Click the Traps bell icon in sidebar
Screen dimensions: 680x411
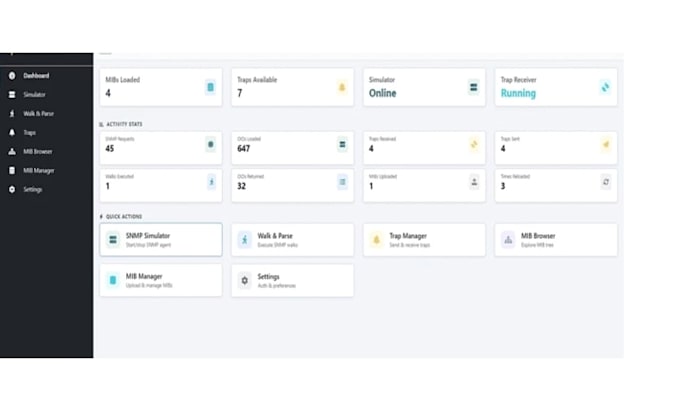(12, 133)
